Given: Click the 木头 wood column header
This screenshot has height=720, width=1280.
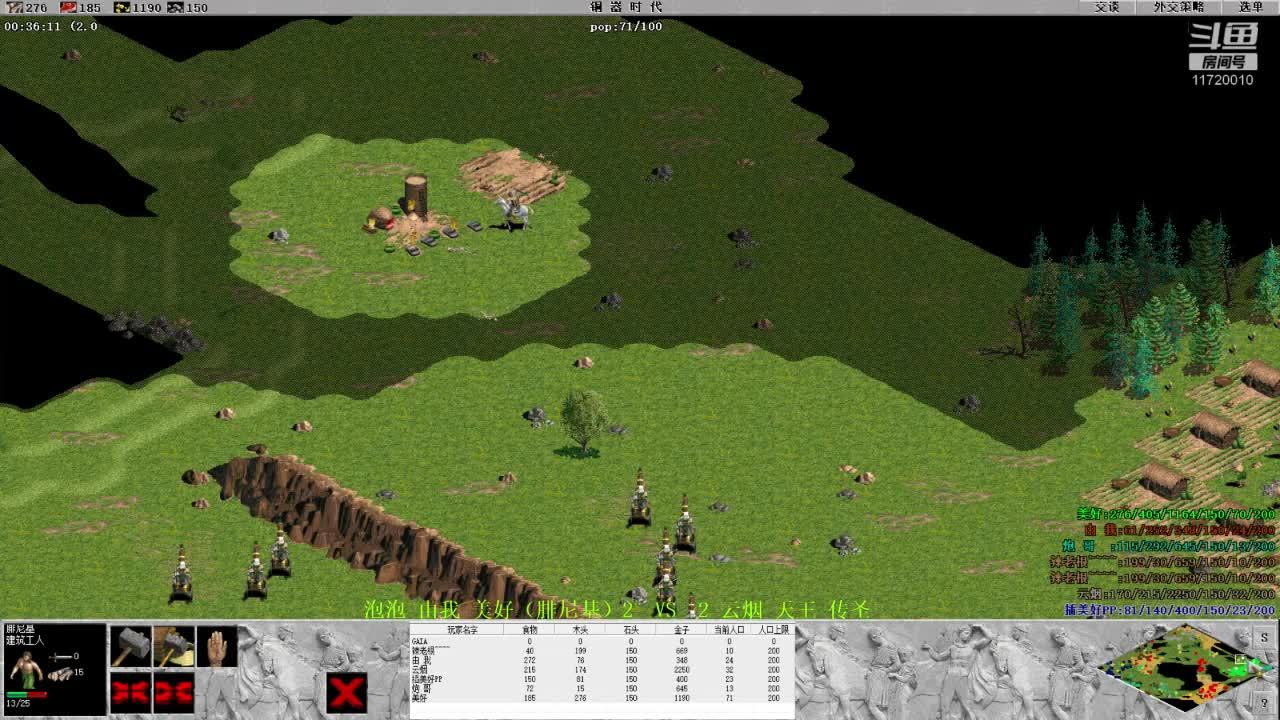Looking at the screenshot, I should click(580, 630).
